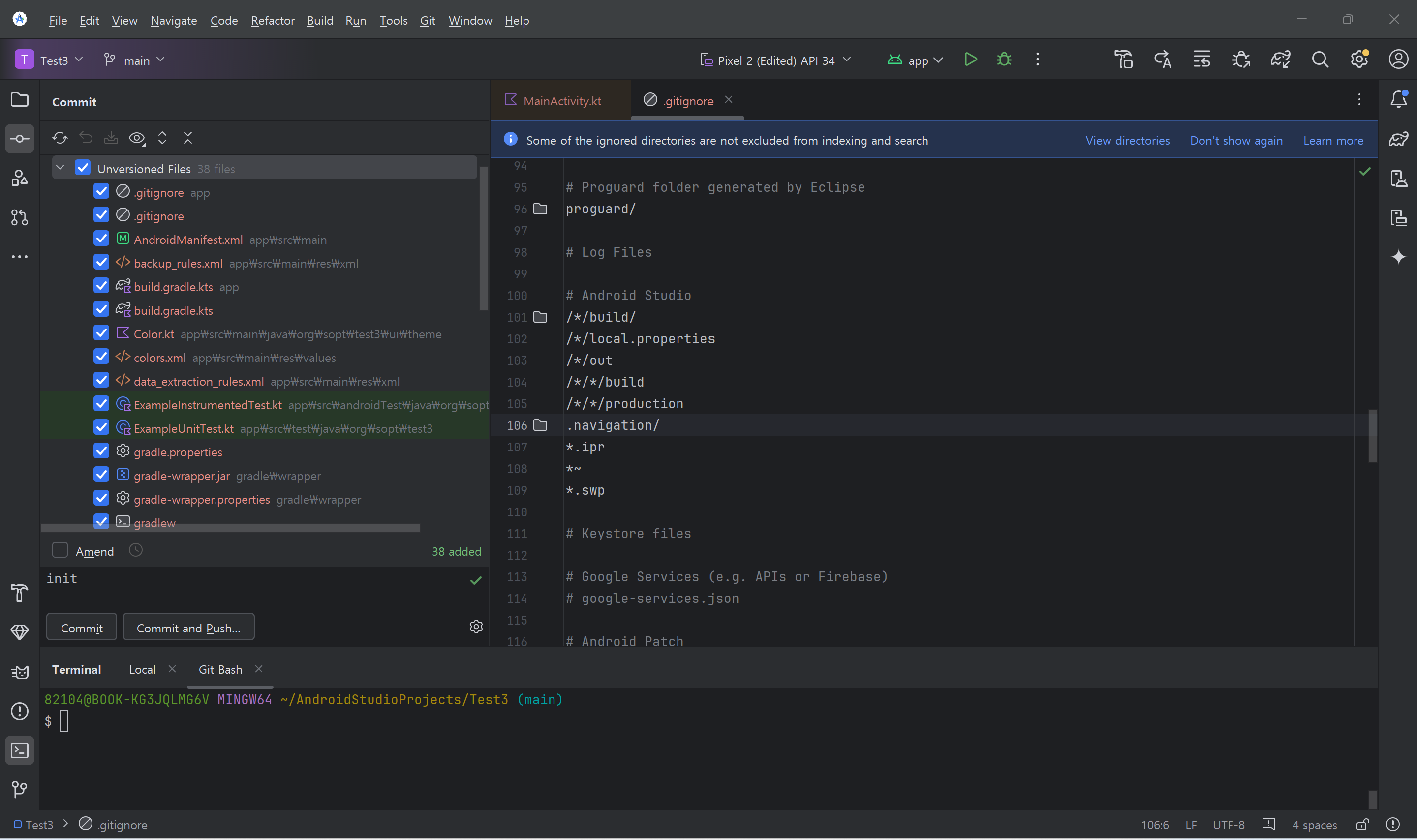Open the Pixel 2 device selector dropdown
The width and height of the screenshot is (1417, 840).
coord(775,60)
